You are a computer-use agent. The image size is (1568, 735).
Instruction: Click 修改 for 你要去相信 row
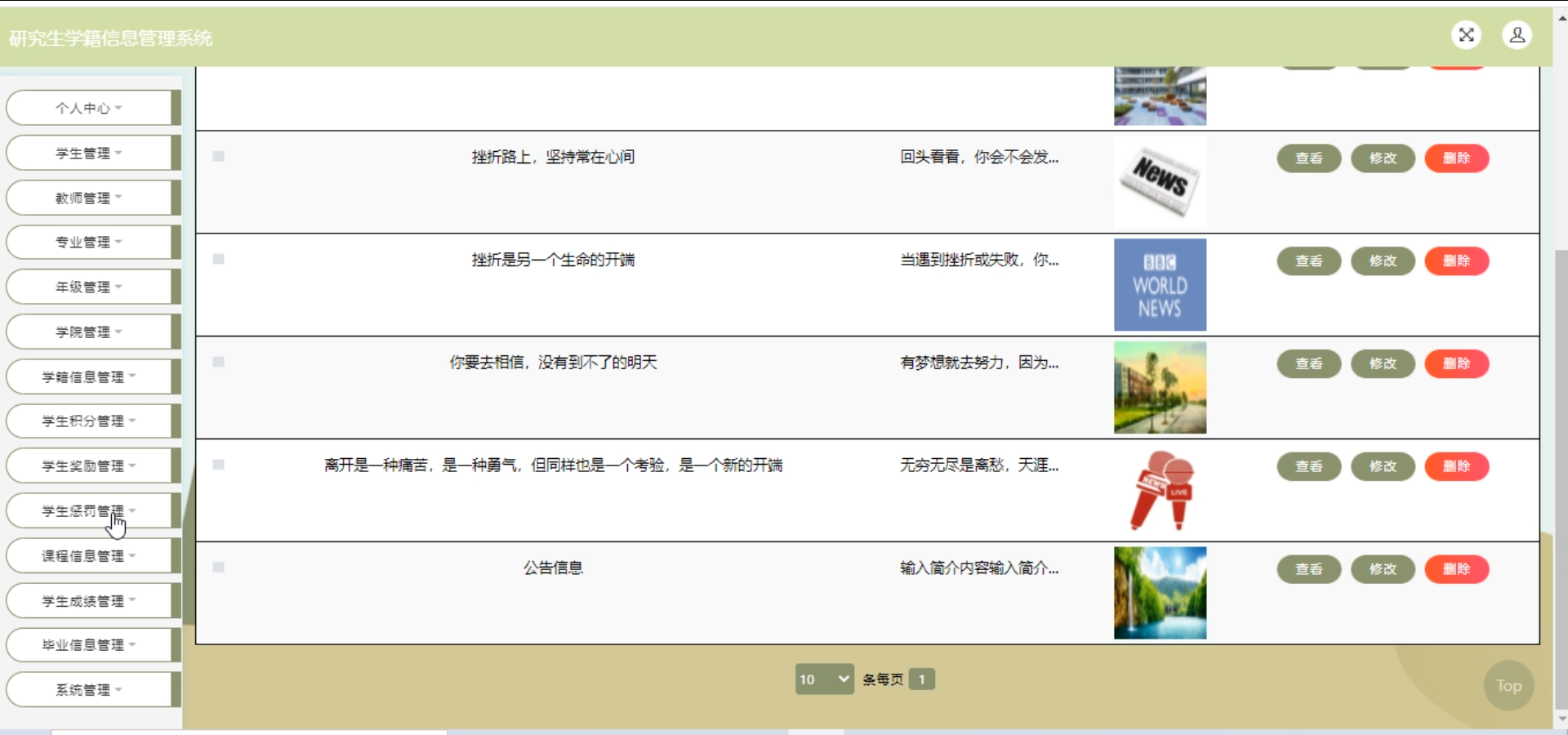click(1383, 363)
